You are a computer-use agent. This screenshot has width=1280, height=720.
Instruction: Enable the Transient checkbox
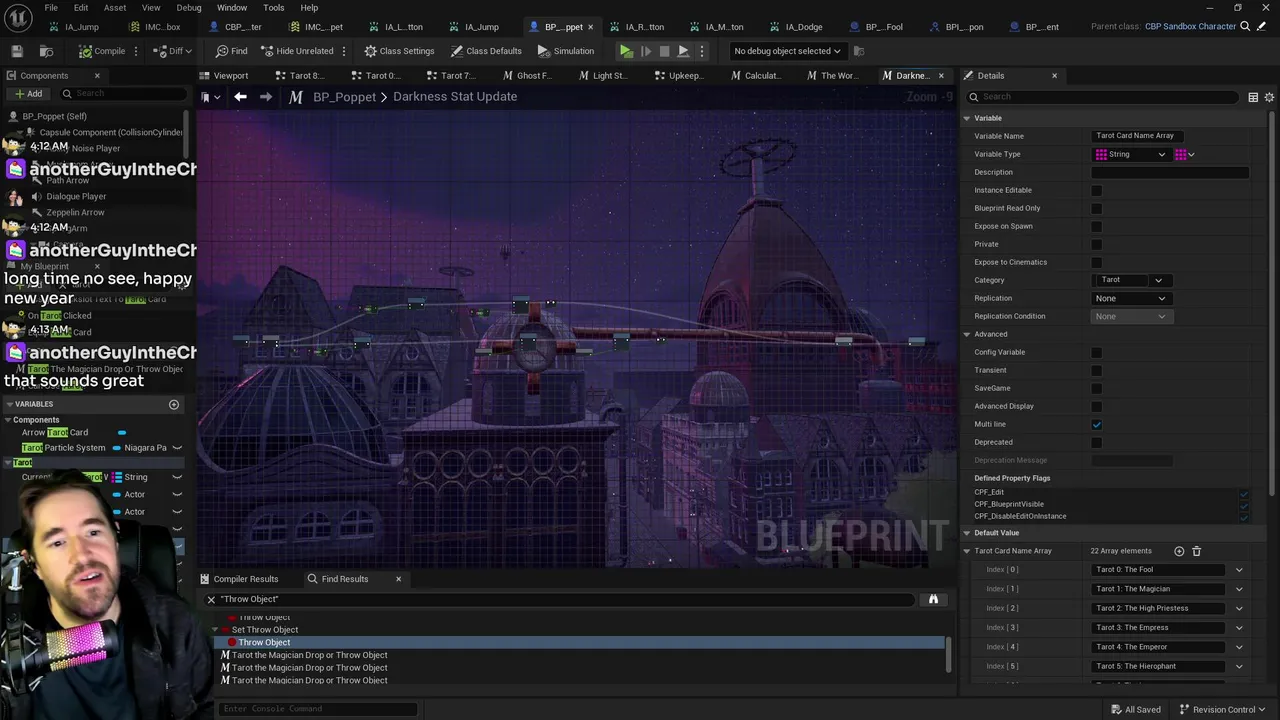(1097, 370)
